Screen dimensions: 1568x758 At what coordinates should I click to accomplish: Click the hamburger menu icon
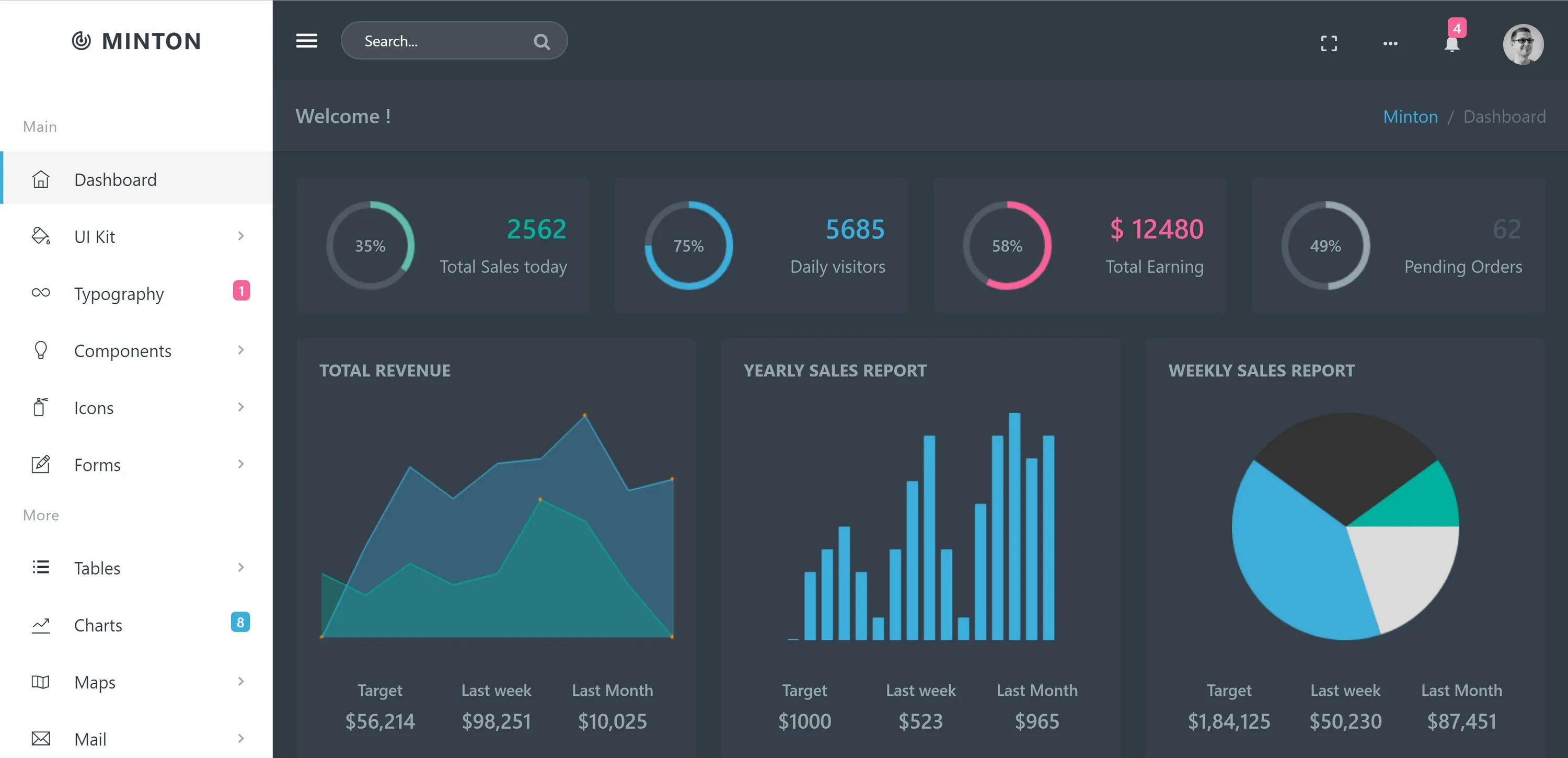pos(306,41)
